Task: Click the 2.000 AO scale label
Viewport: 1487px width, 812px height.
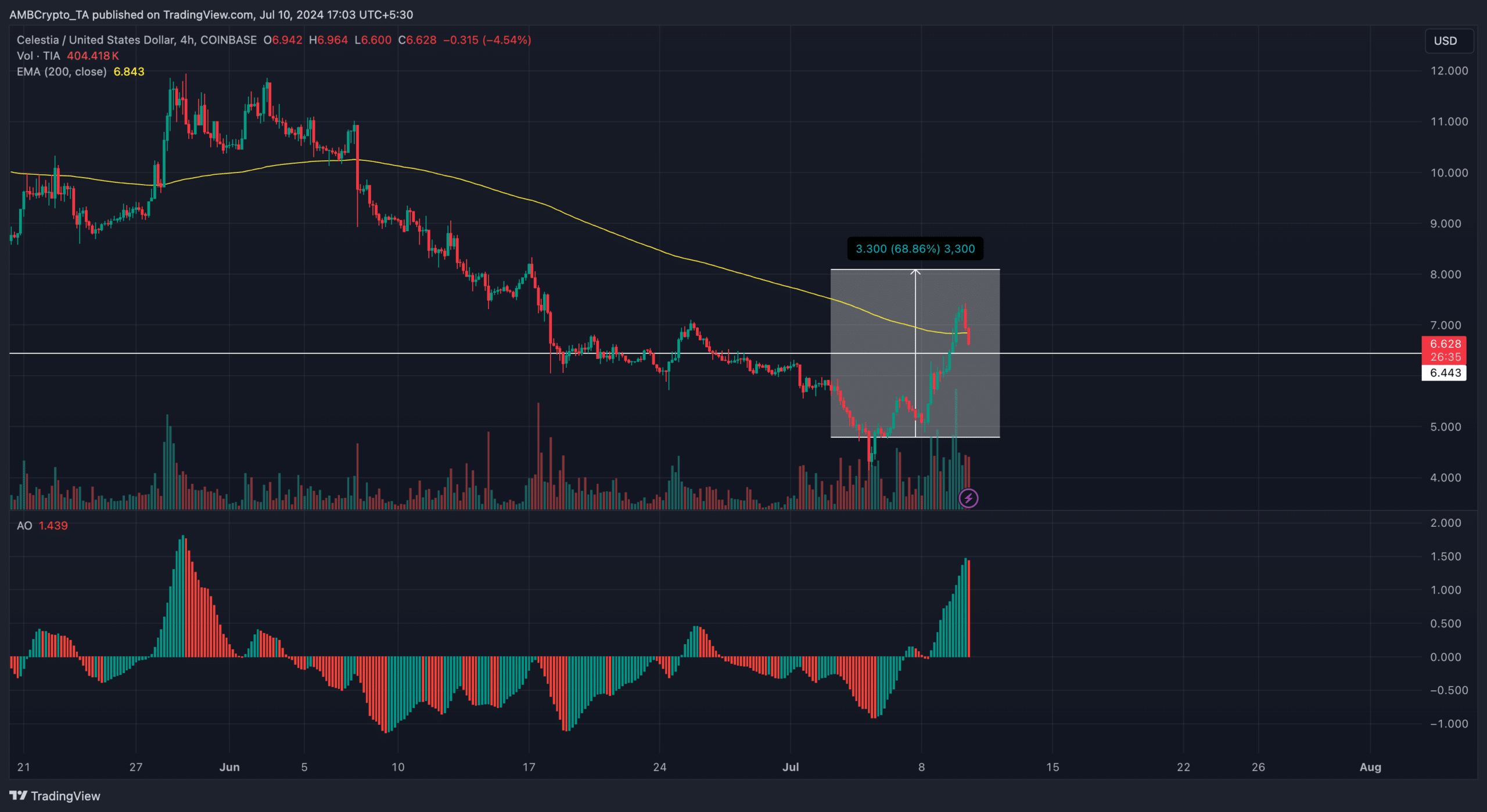Action: (x=1446, y=523)
